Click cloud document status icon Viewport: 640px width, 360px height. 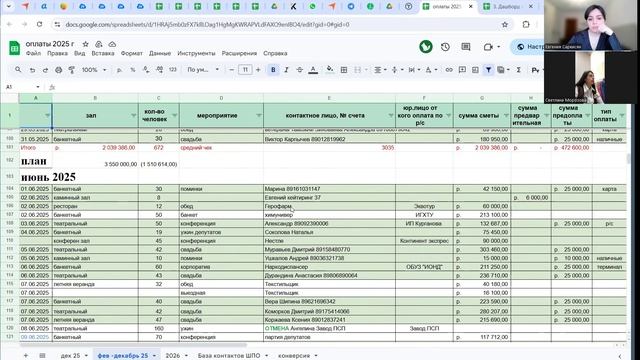click(x=112, y=44)
